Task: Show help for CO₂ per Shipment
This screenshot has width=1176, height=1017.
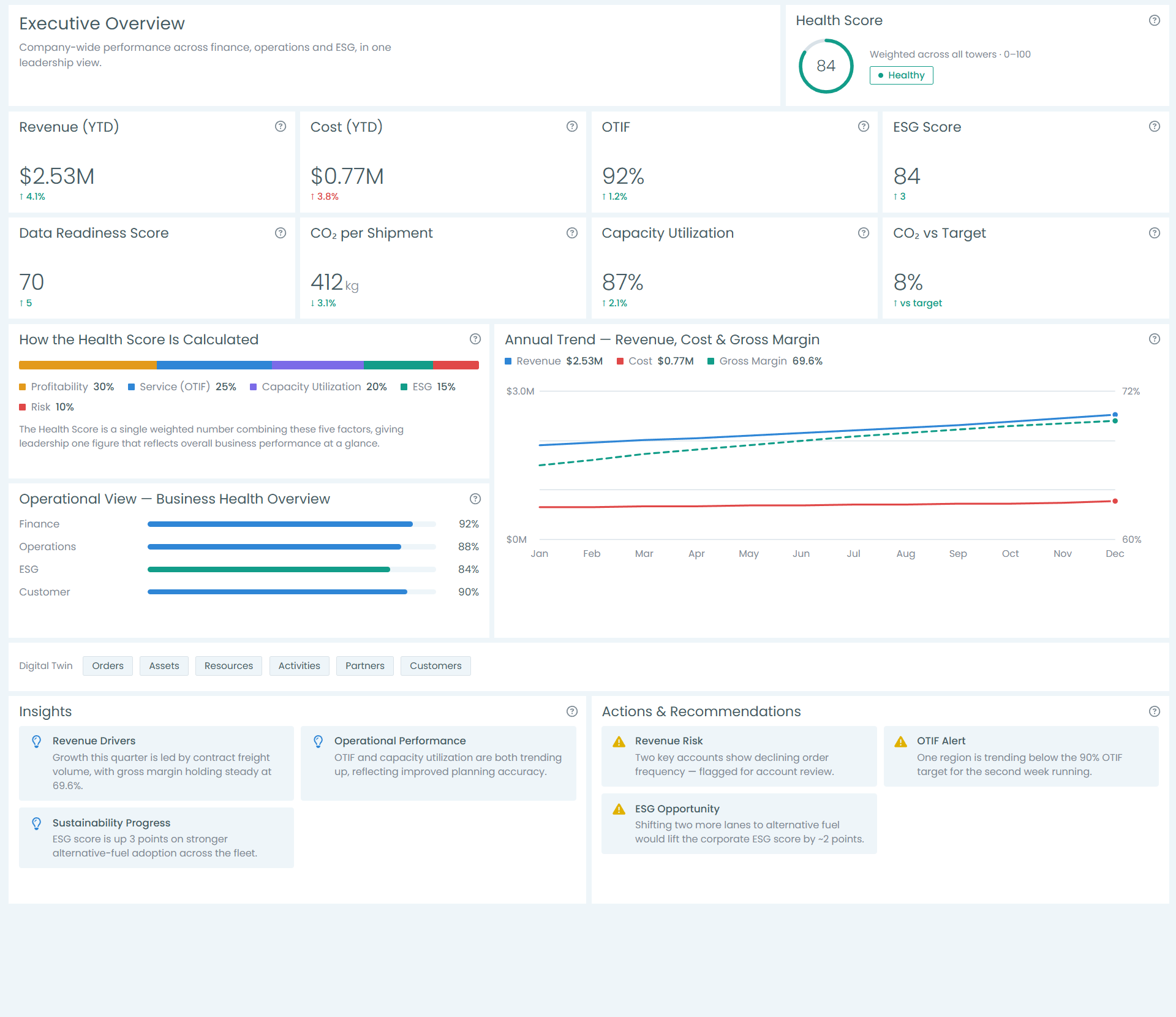Action: tap(572, 233)
